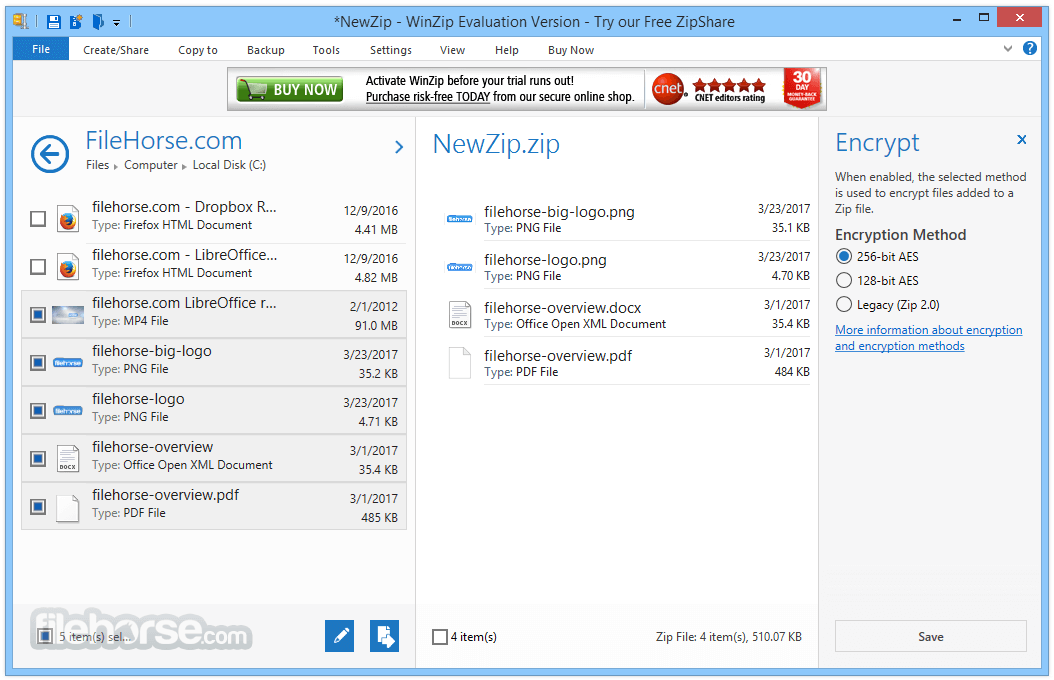Open the Help tab
This screenshot has height=680, width=1054.
[507, 50]
